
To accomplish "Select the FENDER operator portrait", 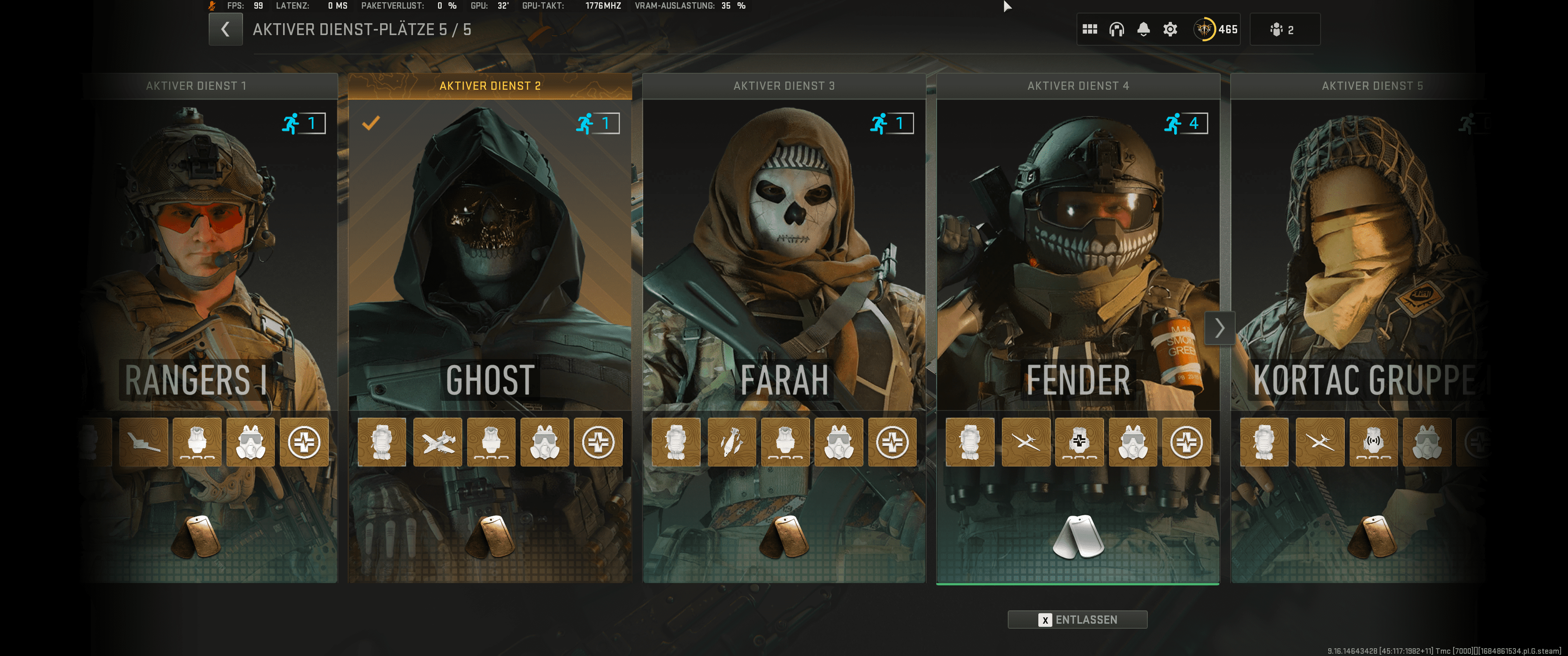I will pyautogui.click(x=1078, y=256).
